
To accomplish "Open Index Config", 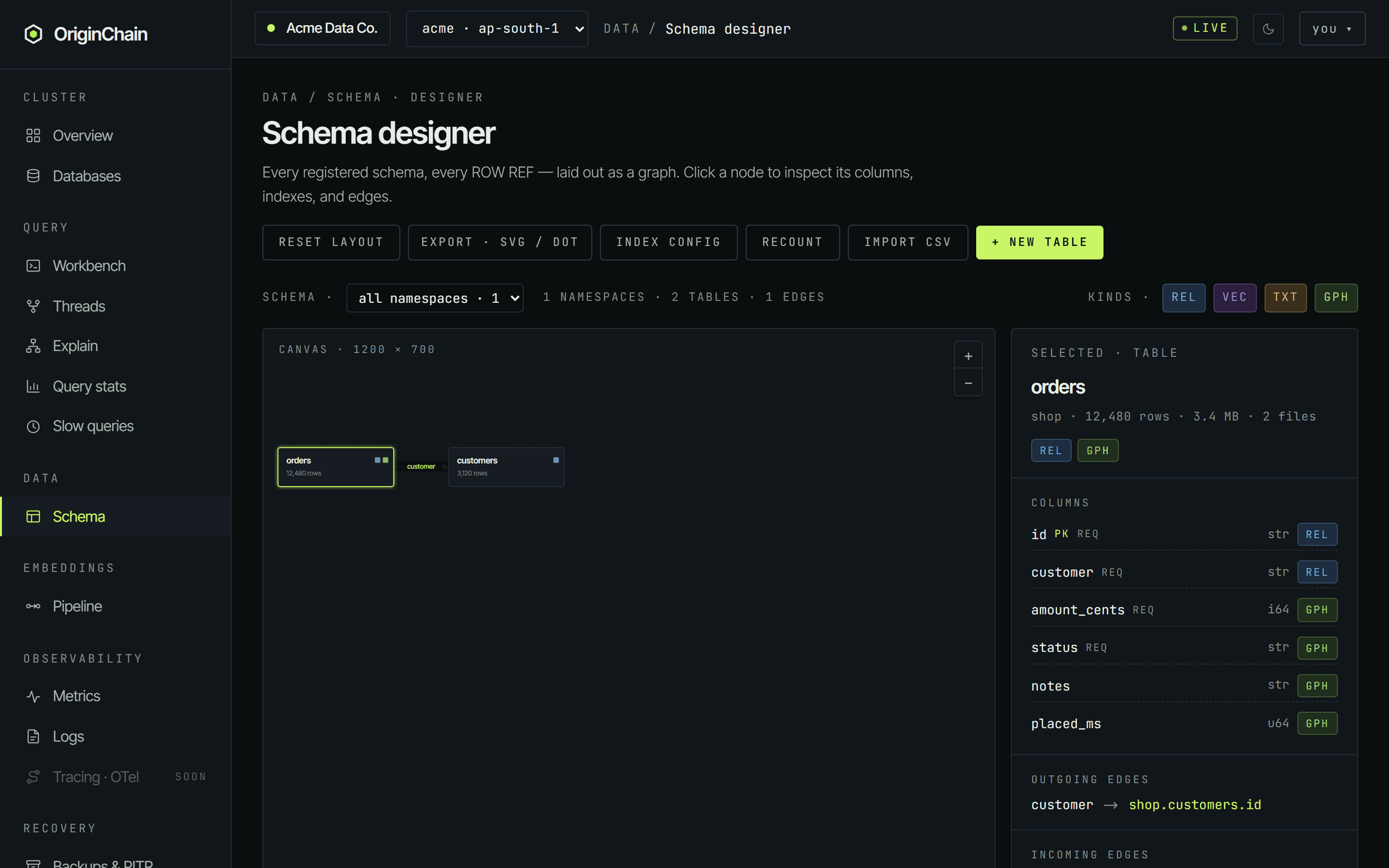I will (669, 242).
